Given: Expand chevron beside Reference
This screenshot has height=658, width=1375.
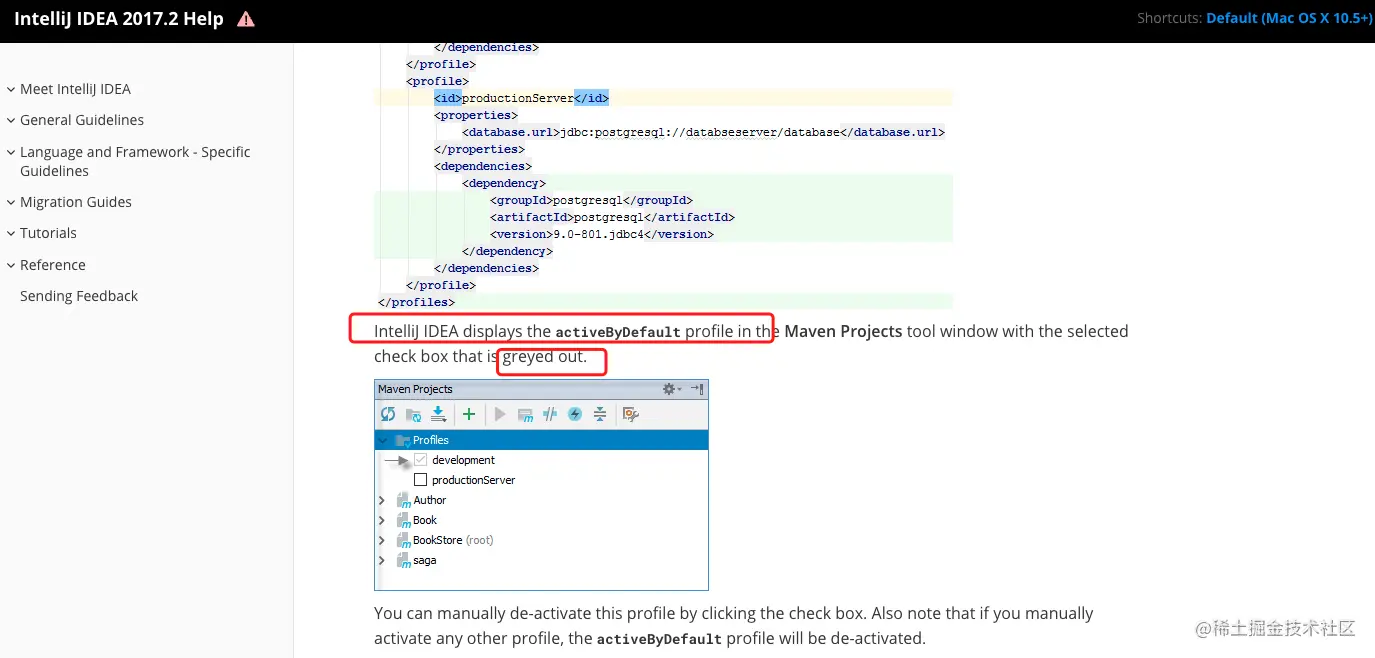Looking at the screenshot, I should [x=10, y=265].
